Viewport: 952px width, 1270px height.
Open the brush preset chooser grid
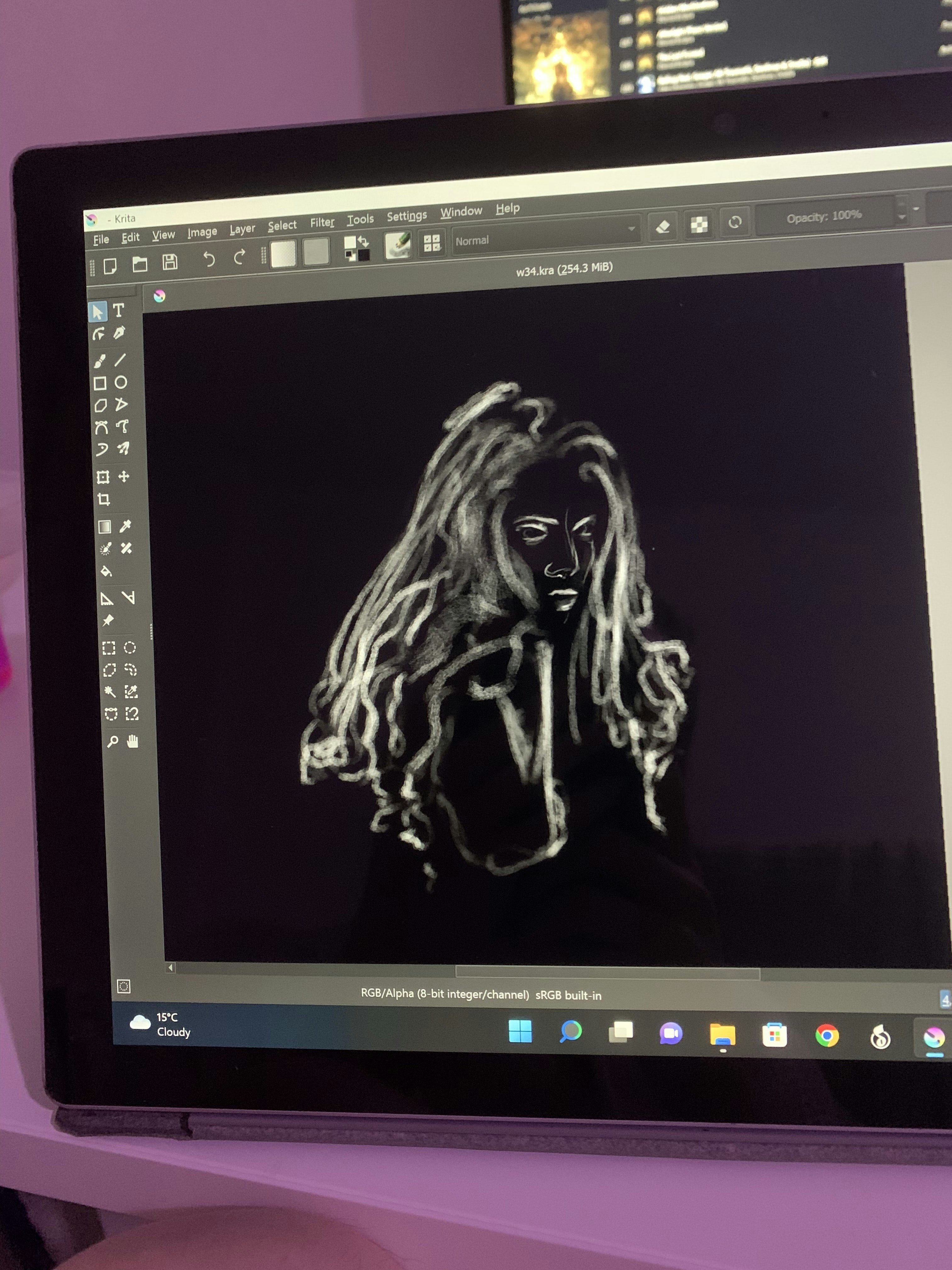pos(432,243)
